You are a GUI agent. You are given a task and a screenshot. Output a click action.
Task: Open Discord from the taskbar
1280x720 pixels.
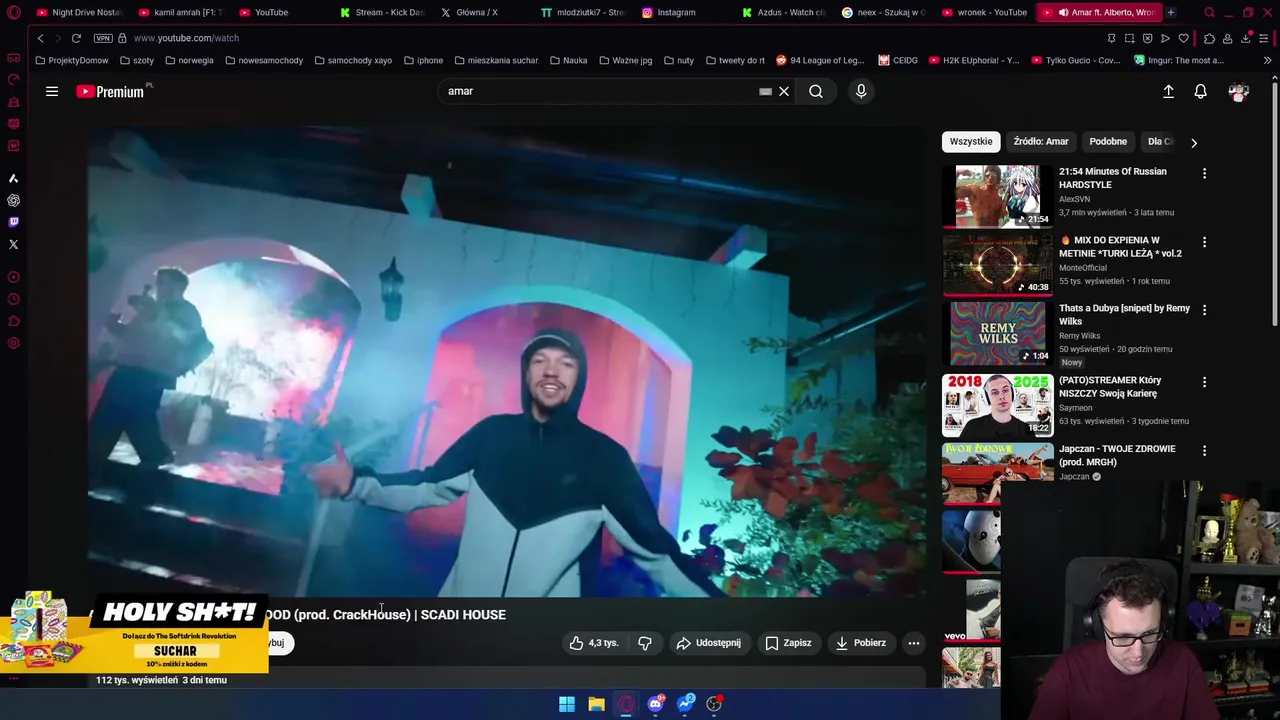(x=655, y=704)
